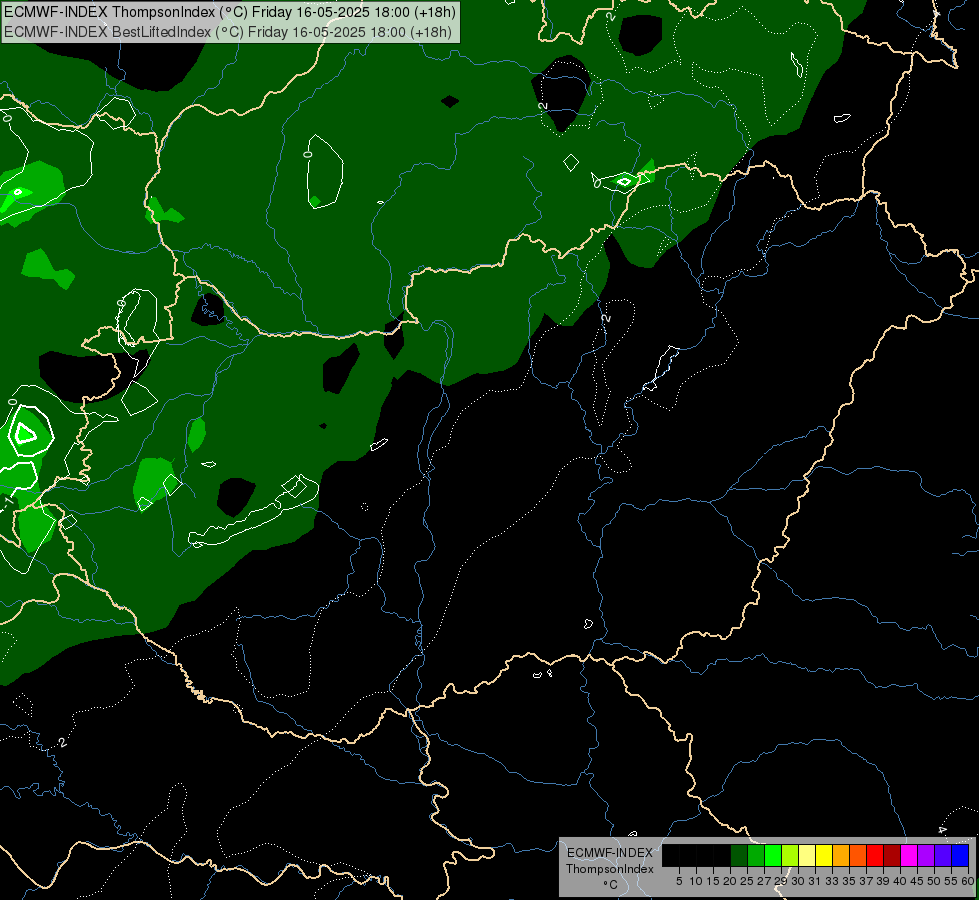
Task: Select the bright green 27-29 legend swatch
Action: 773,855
